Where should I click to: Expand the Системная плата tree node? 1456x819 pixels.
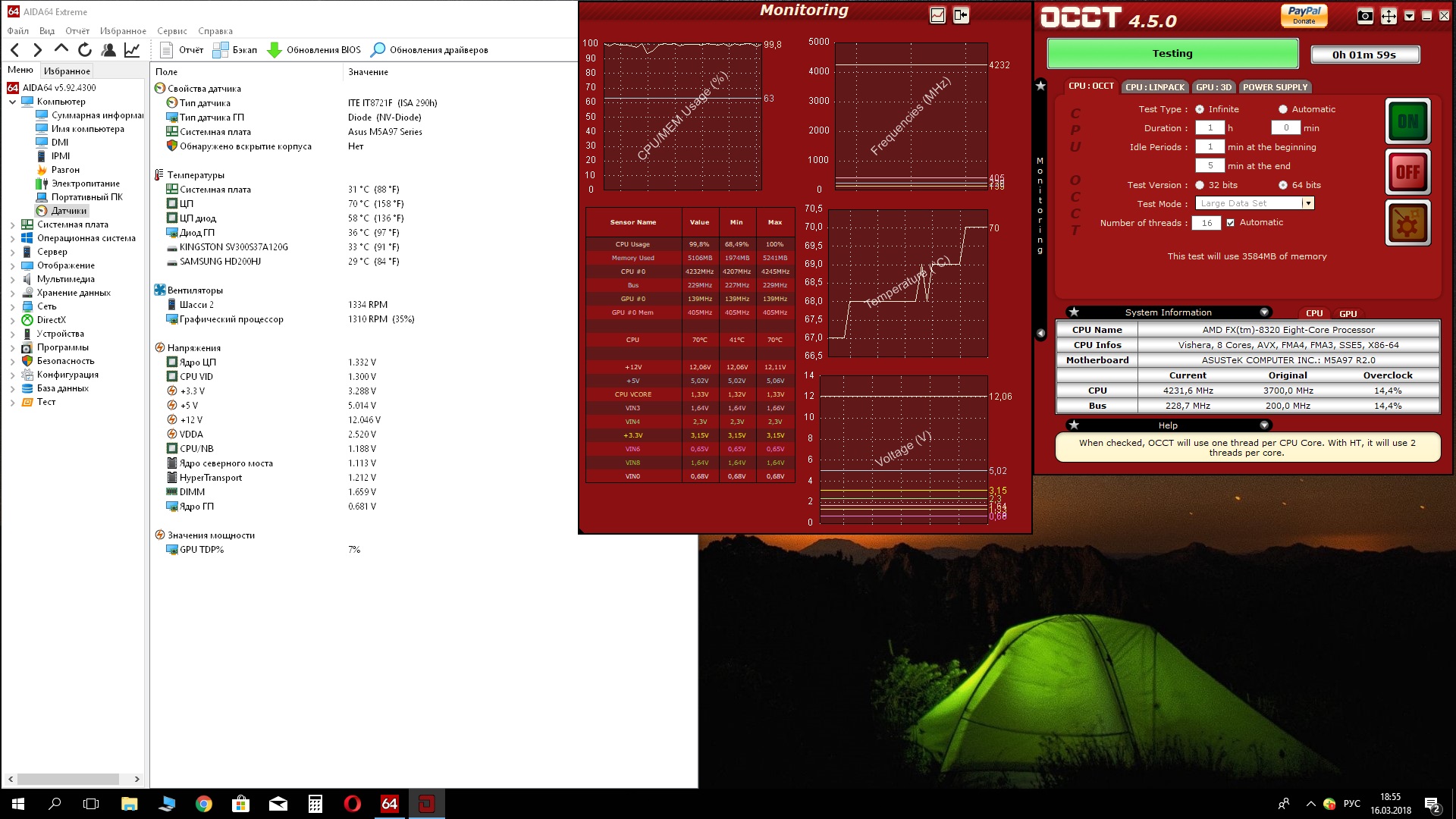tap(12, 224)
